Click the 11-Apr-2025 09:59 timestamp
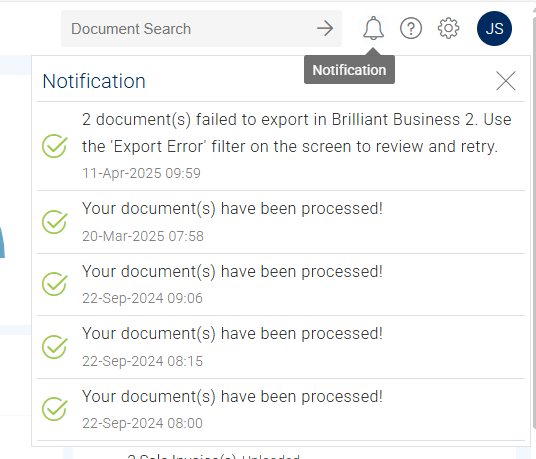This screenshot has width=536, height=459. click(x=141, y=173)
